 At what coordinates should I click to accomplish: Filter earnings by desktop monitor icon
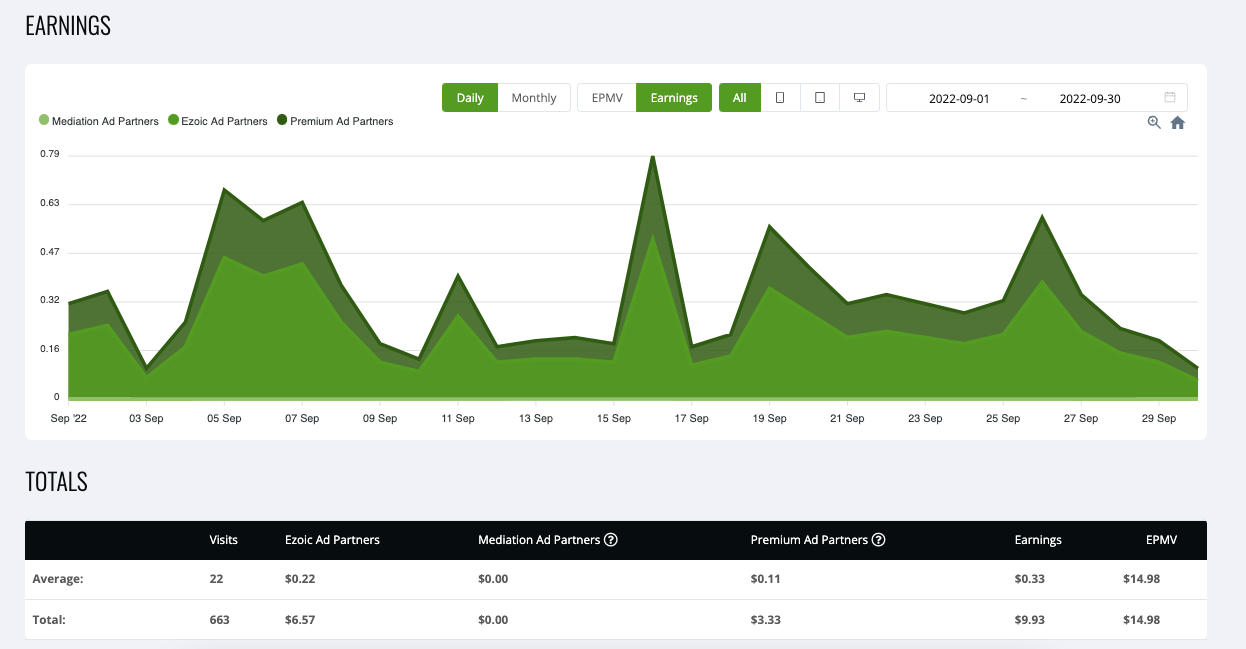click(859, 98)
